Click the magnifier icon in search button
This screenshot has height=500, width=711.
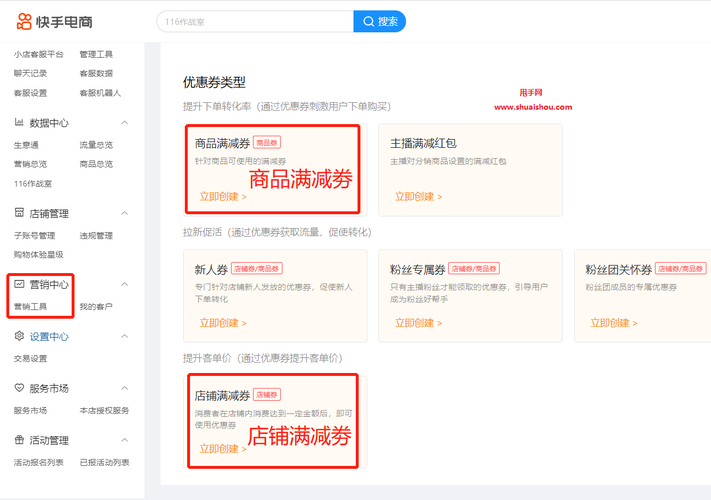point(369,21)
